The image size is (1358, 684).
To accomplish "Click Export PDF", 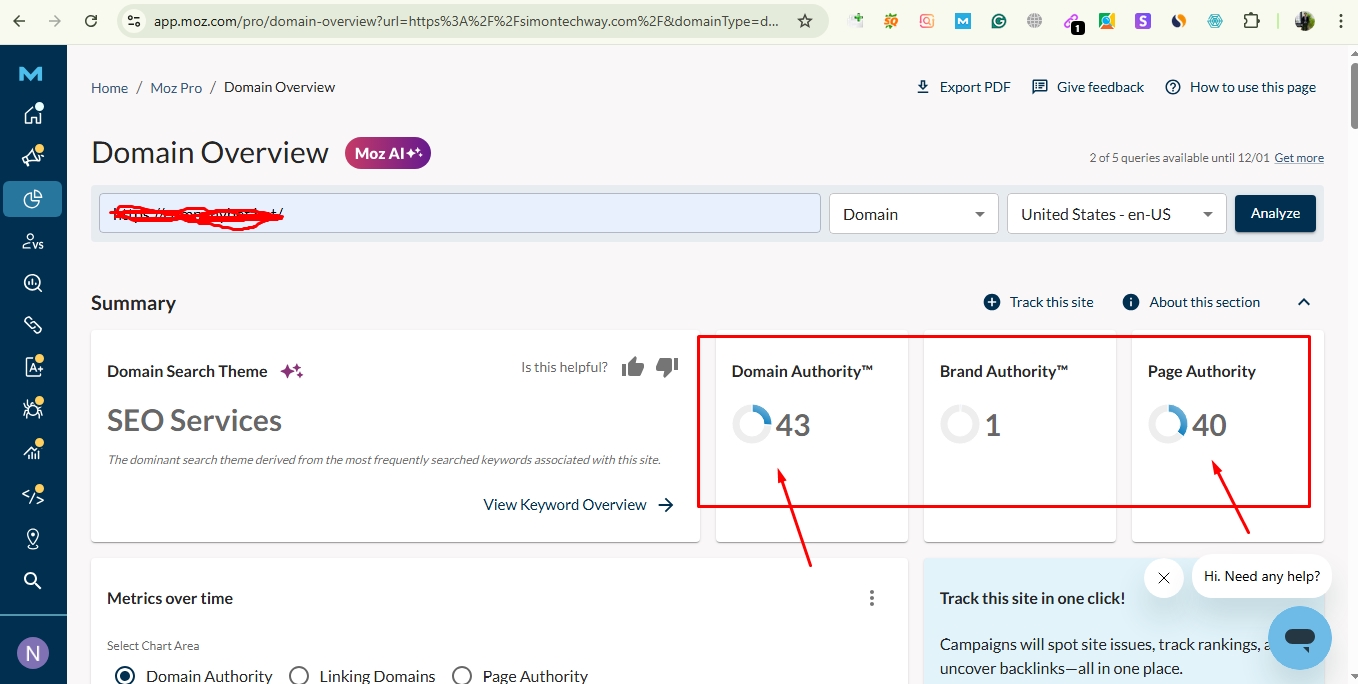I will pyautogui.click(x=963, y=87).
